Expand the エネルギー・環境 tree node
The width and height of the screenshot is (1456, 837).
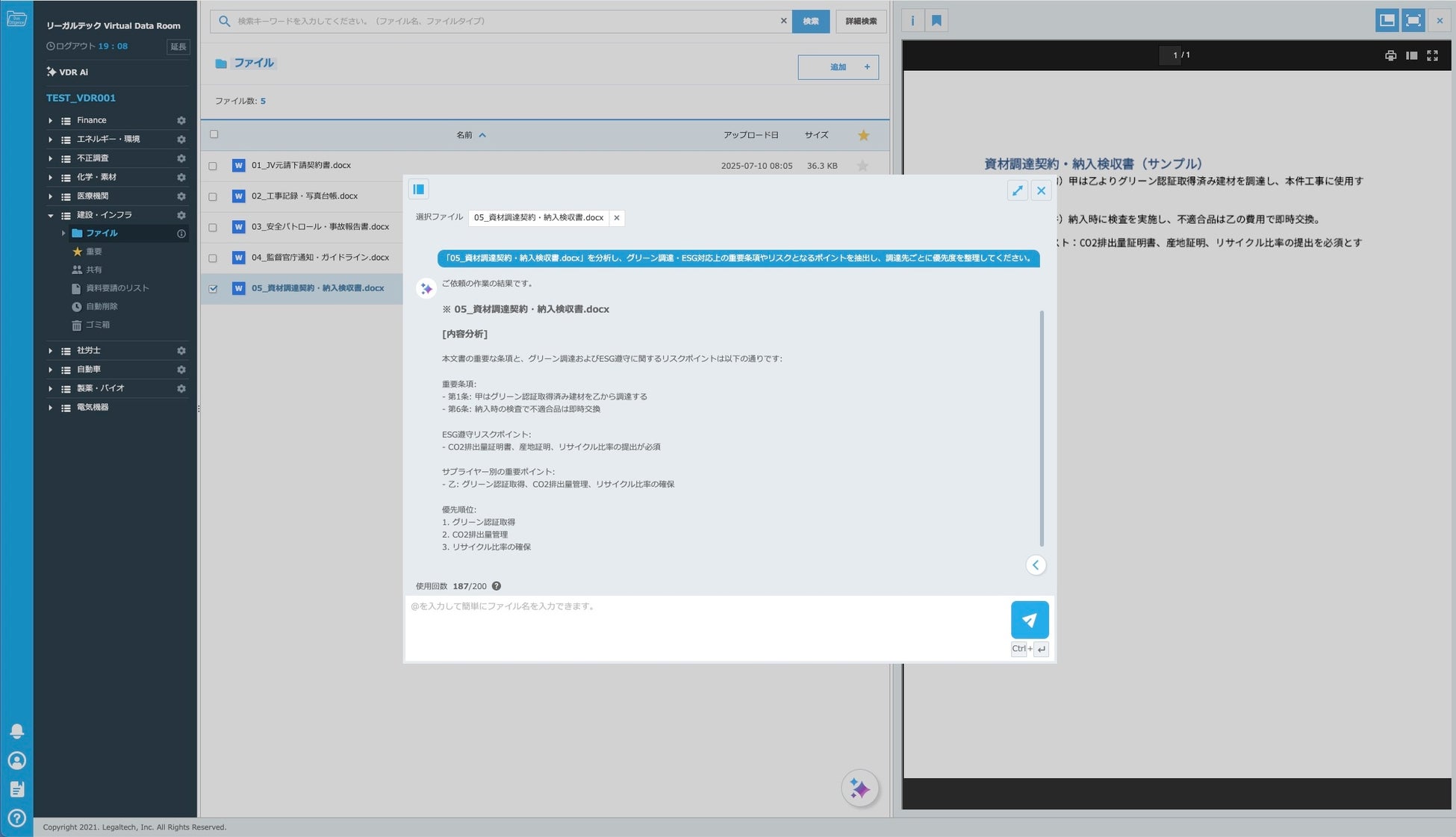click(50, 140)
